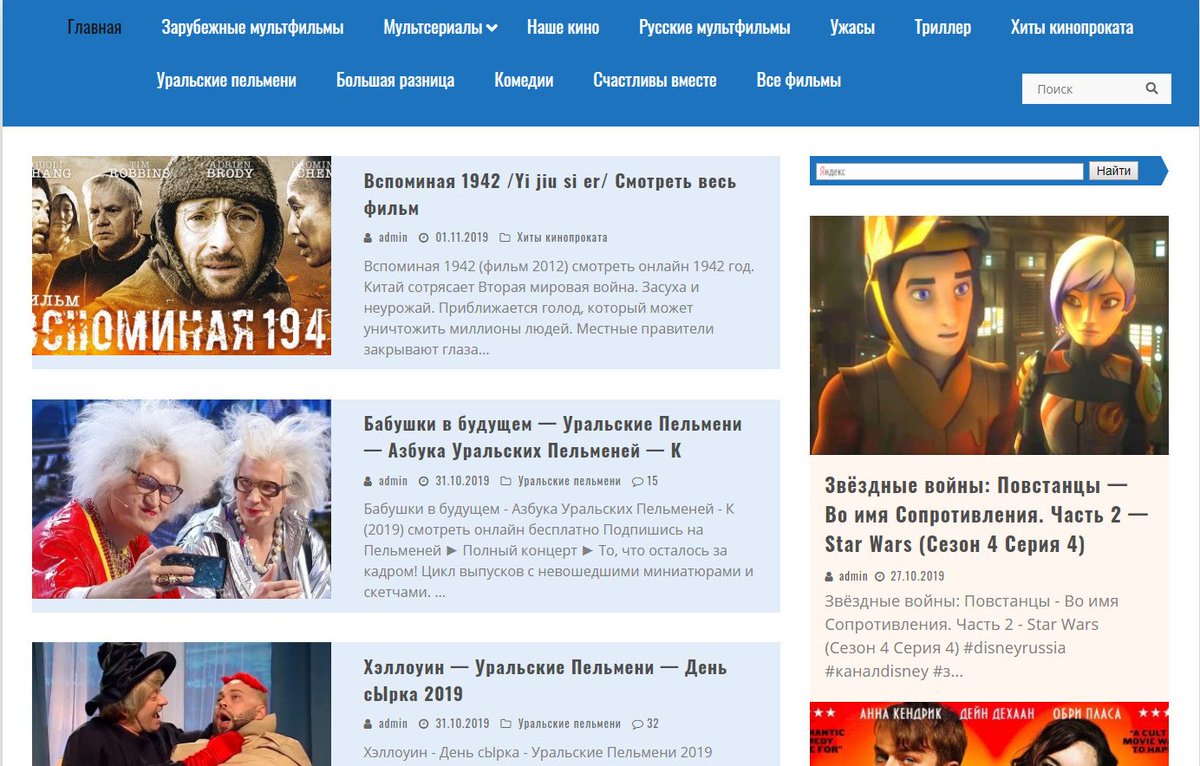Image resolution: width=1200 pixels, height=766 pixels.
Task: Click the search magnifier icon
Action: pos(1151,88)
